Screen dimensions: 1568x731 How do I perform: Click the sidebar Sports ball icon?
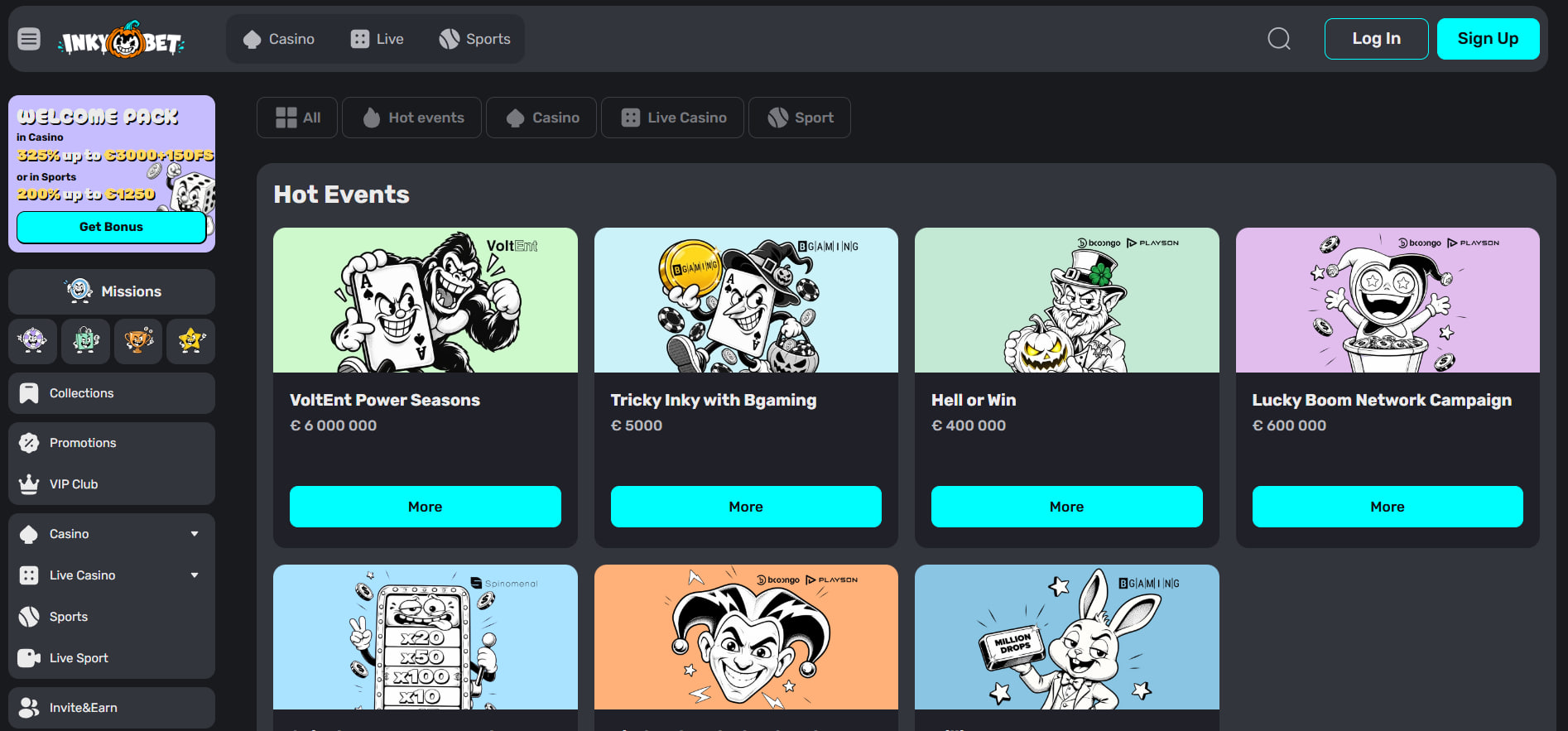29,617
